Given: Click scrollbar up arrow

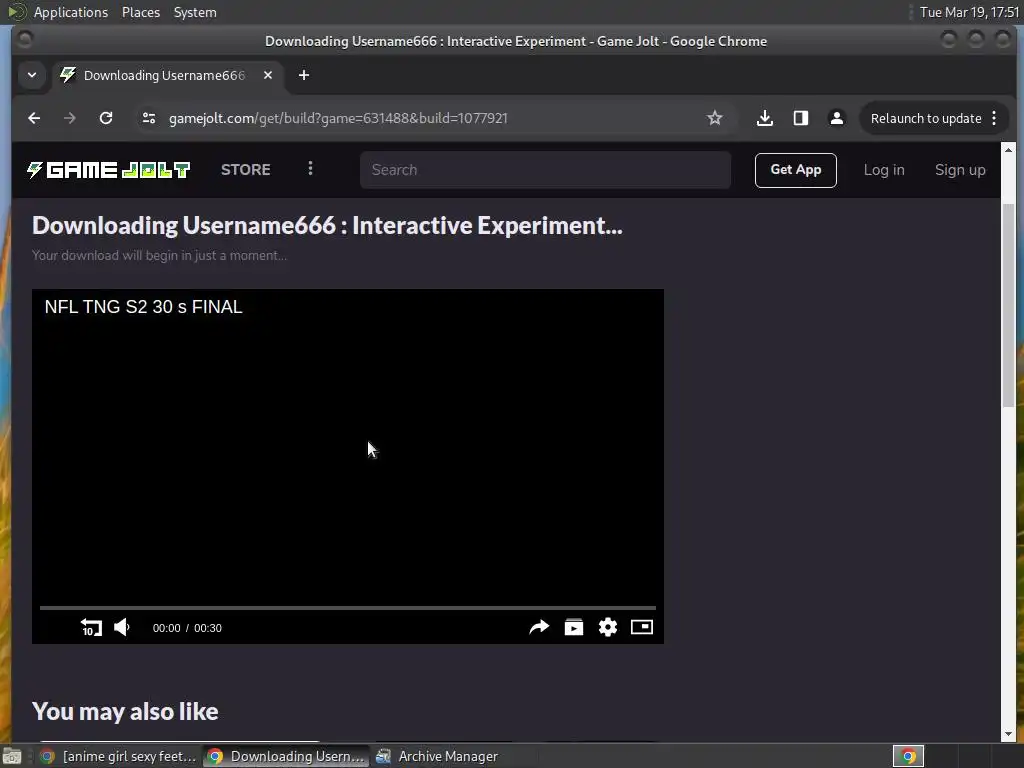Looking at the screenshot, I should [1008, 150].
